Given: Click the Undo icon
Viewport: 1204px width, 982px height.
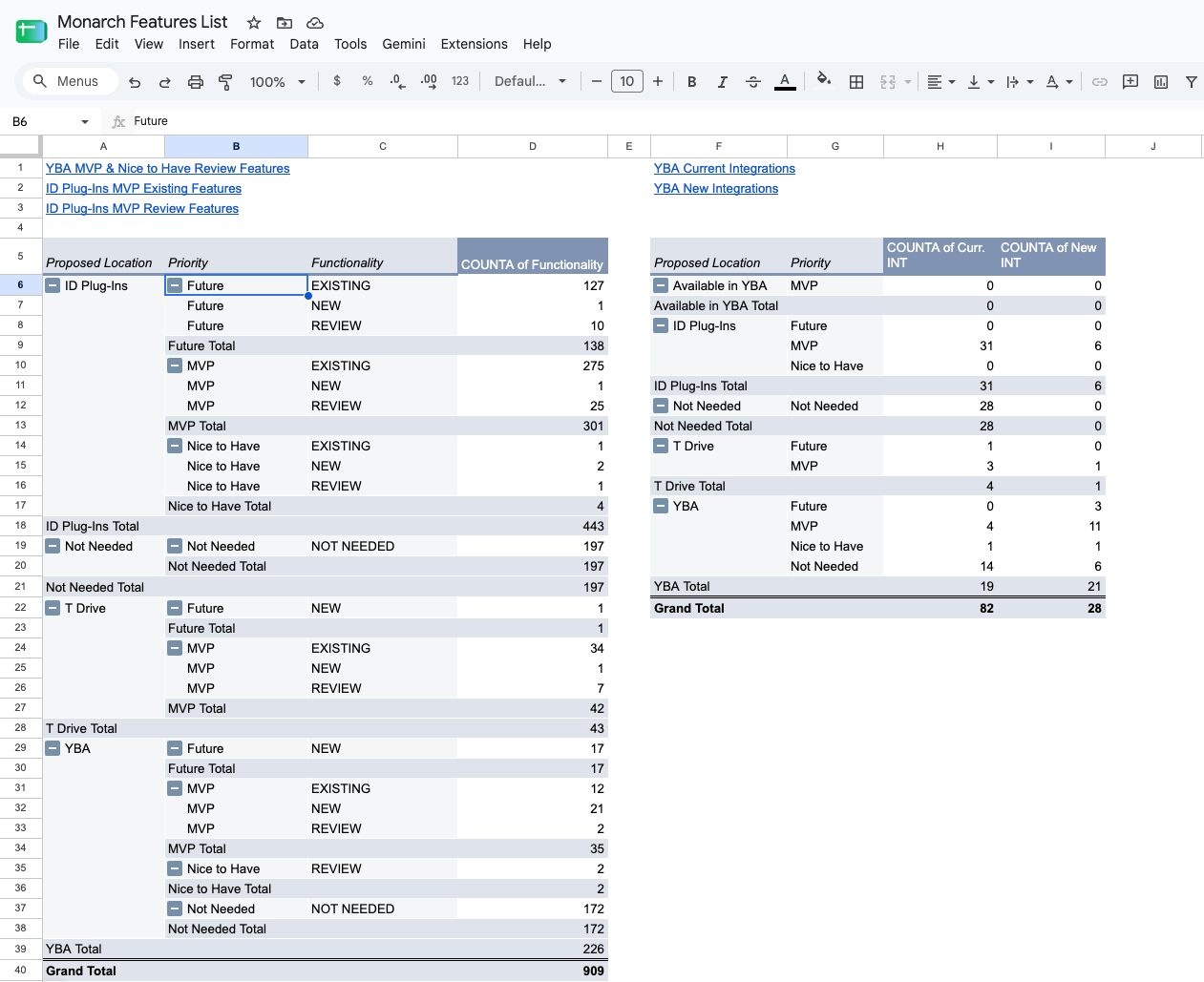Looking at the screenshot, I should click(x=135, y=82).
